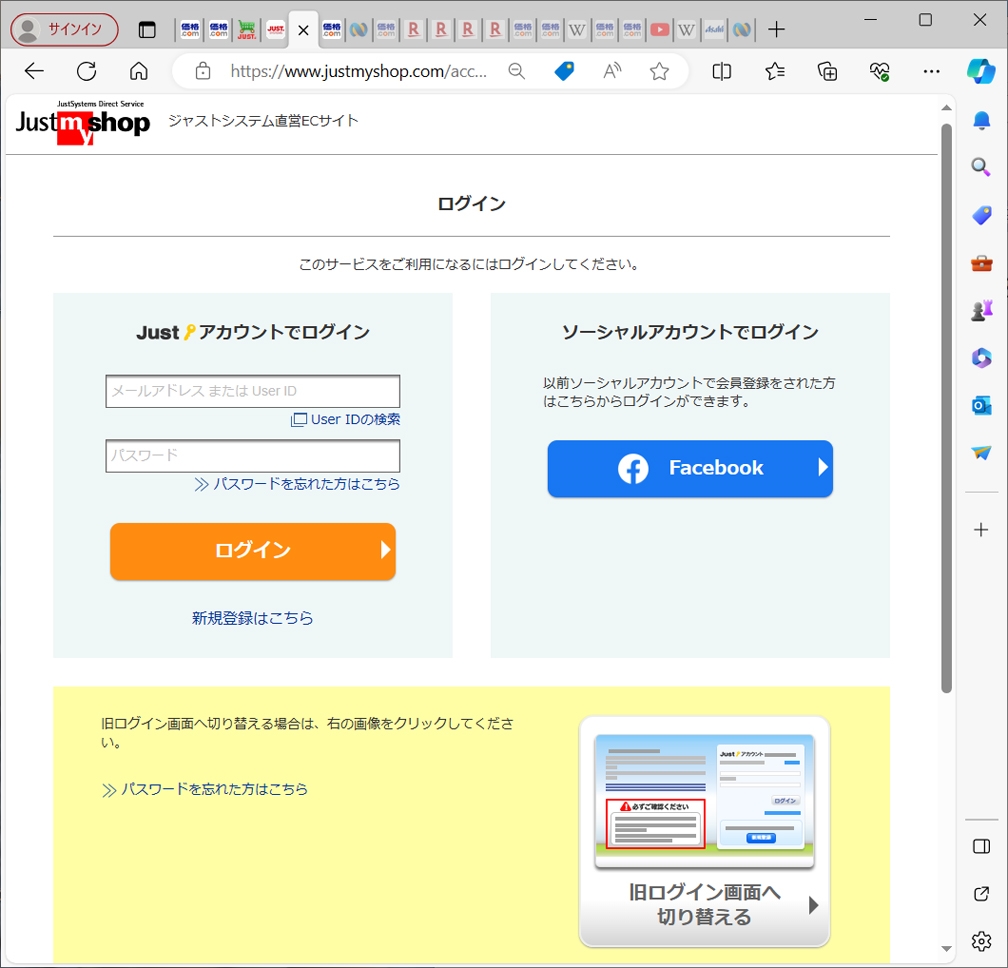The height and width of the screenshot is (968, 1008).
Task: Click the 新規登録はこちら link
Action: pos(253,618)
